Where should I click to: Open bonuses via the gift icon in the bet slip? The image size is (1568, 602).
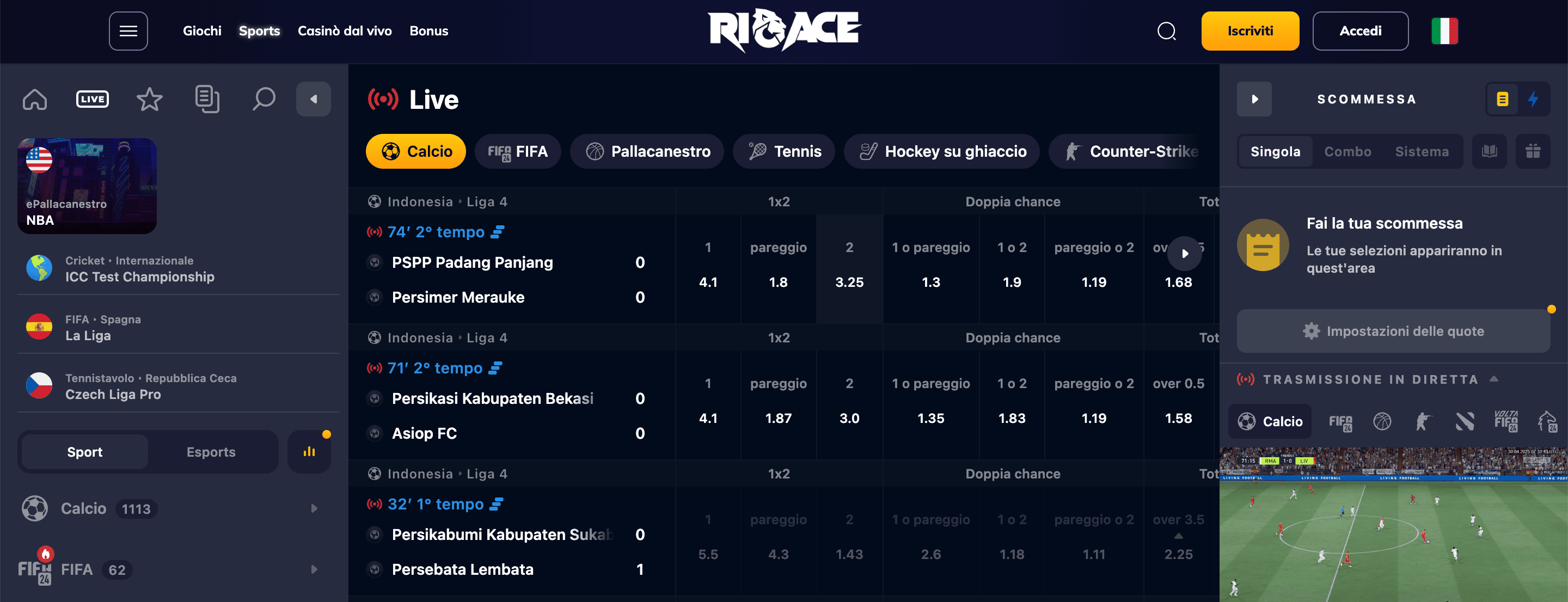point(1533,151)
